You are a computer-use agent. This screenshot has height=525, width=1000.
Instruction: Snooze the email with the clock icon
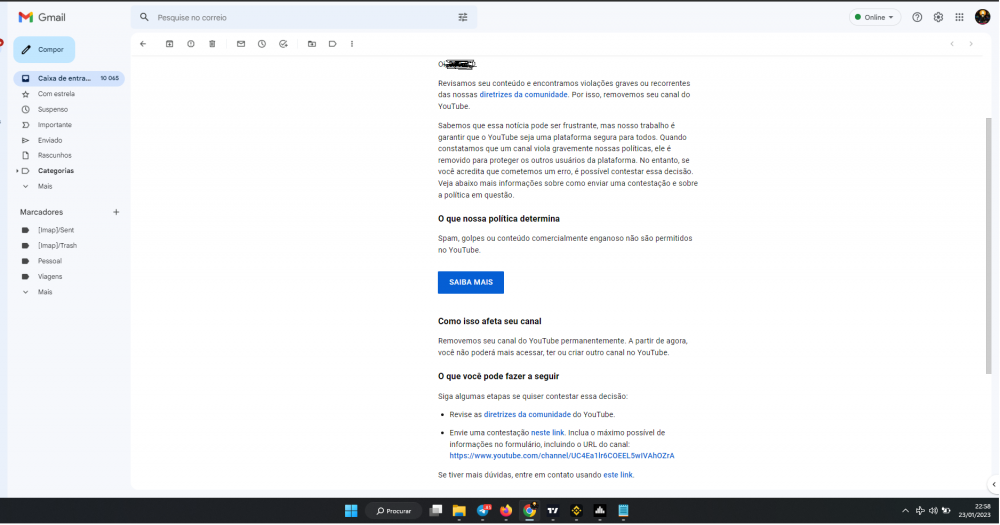(262, 44)
